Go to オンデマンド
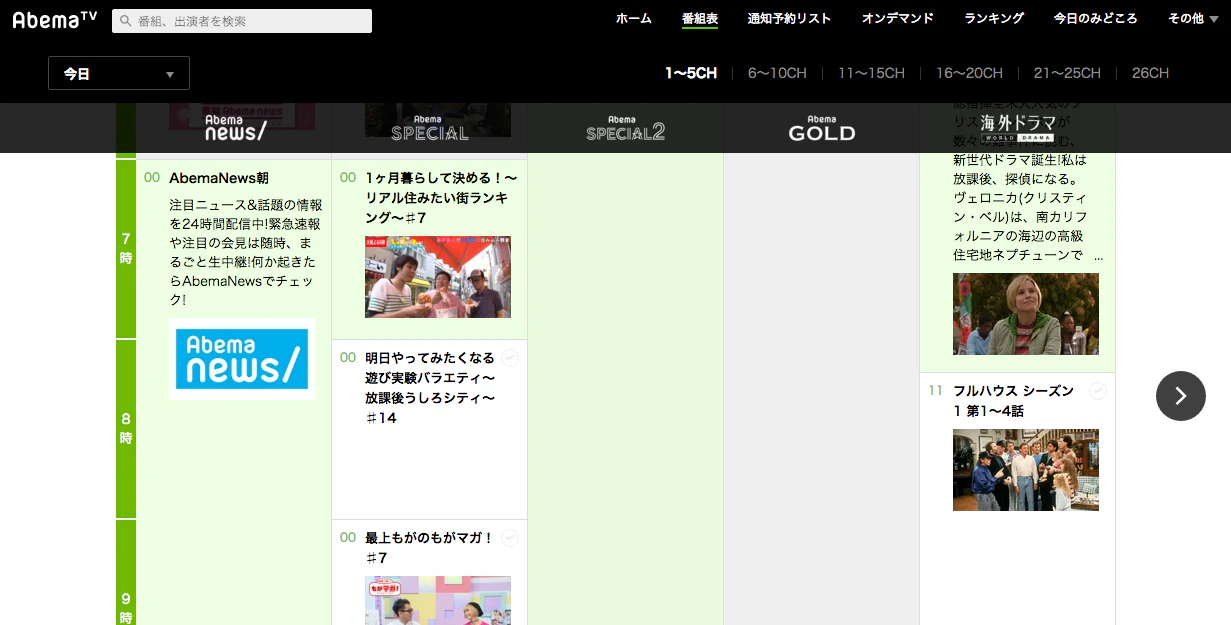 pyautogui.click(x=898, y=18)
